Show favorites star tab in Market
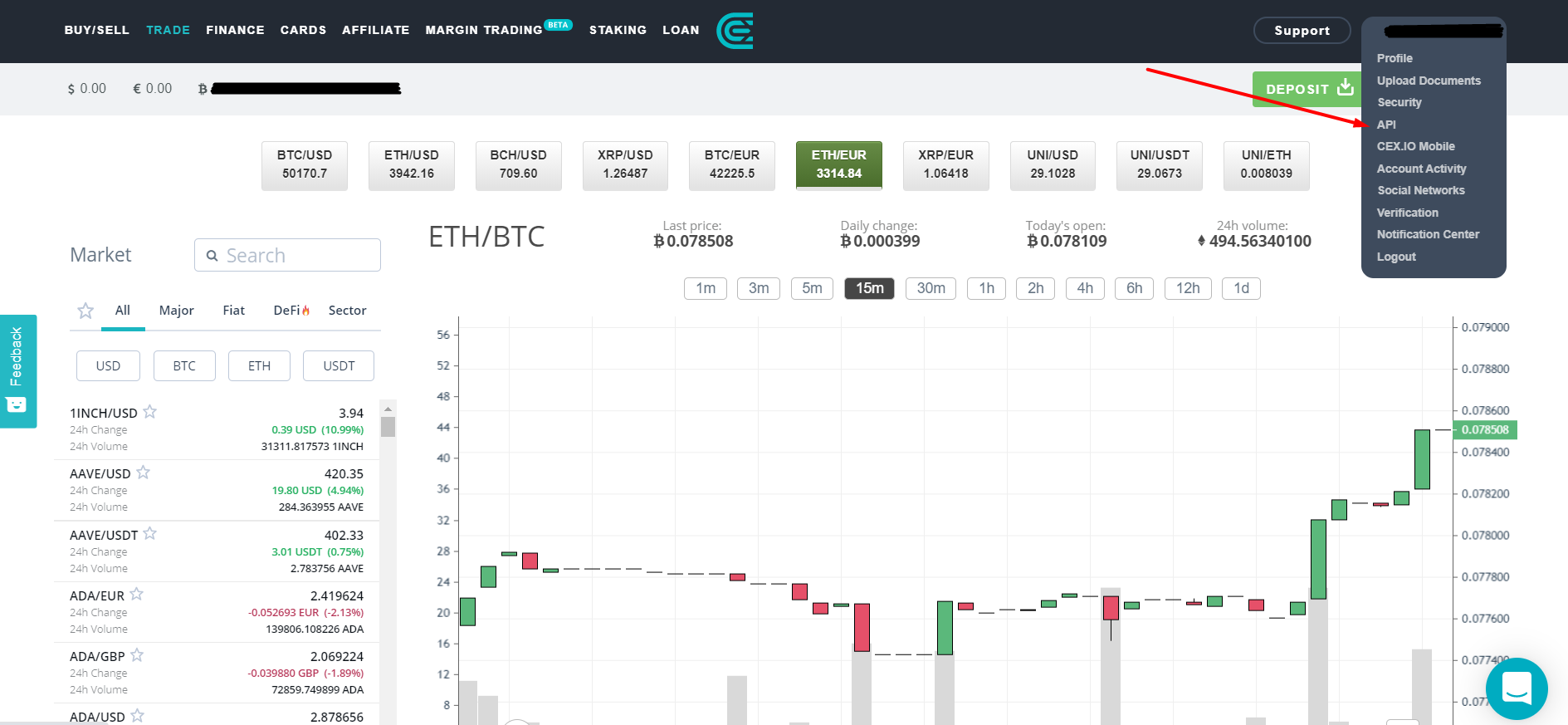Image resolution: width=1568 pixels, height=725 pixels. tap(85, 311)
